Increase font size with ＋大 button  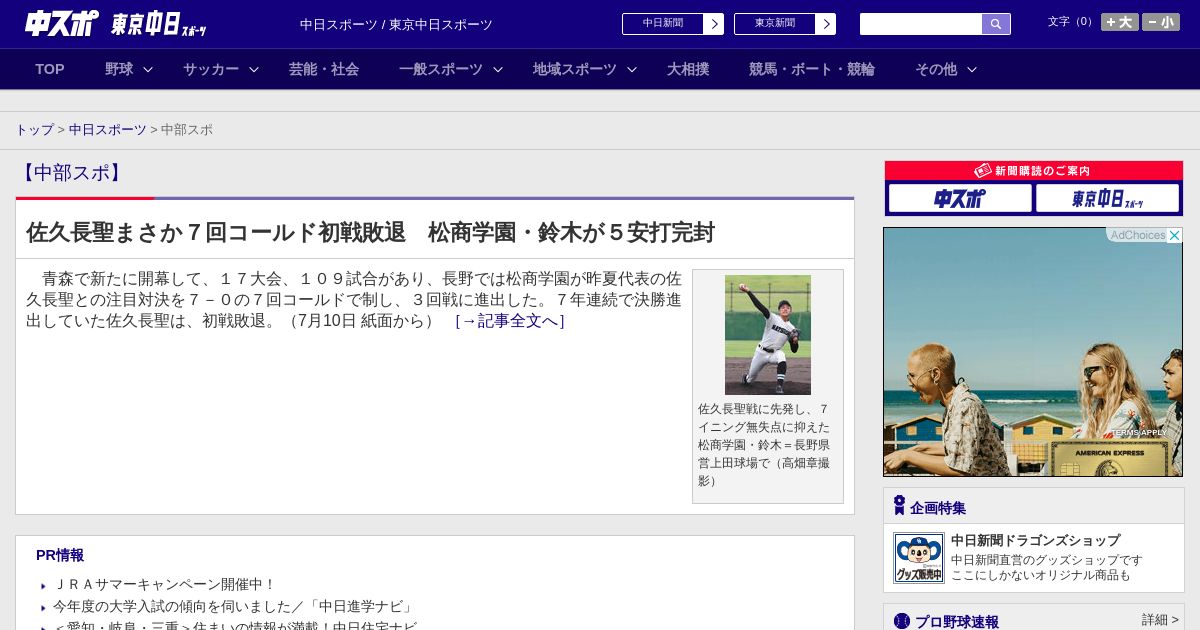pyautogui.click(x=1120, y=22)
